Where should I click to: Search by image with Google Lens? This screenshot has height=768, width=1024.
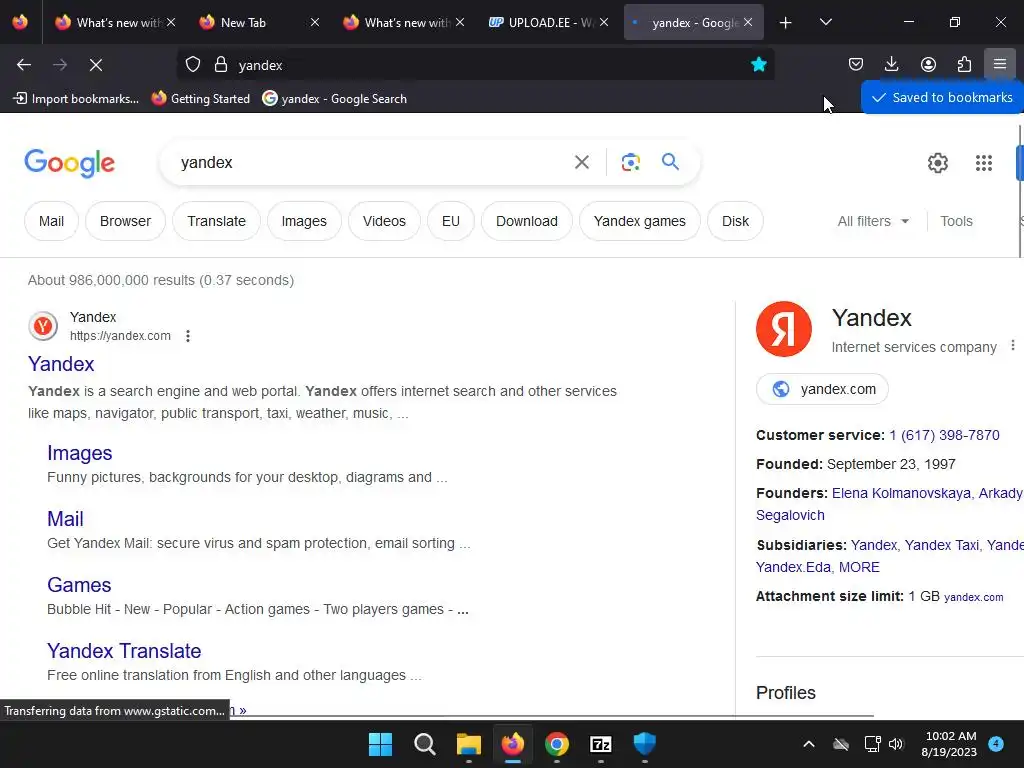tap(630, 162)
